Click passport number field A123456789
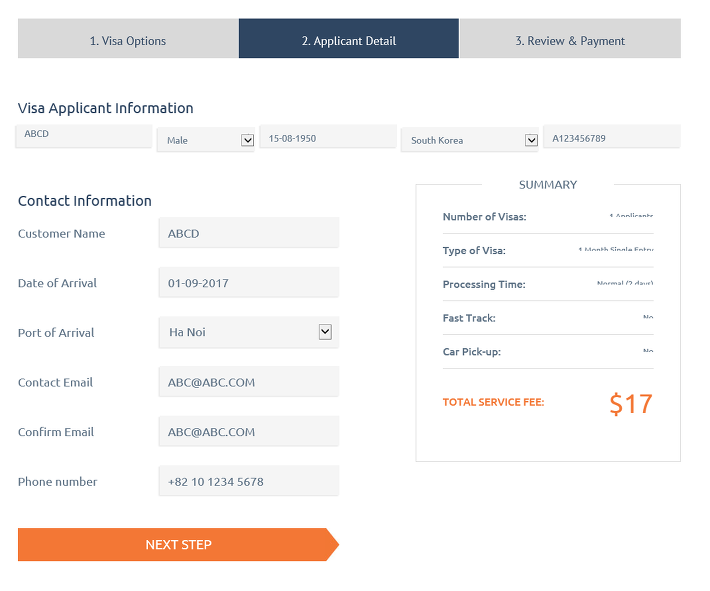This screenshot has height=591, width=710. (x=612, y=137)
